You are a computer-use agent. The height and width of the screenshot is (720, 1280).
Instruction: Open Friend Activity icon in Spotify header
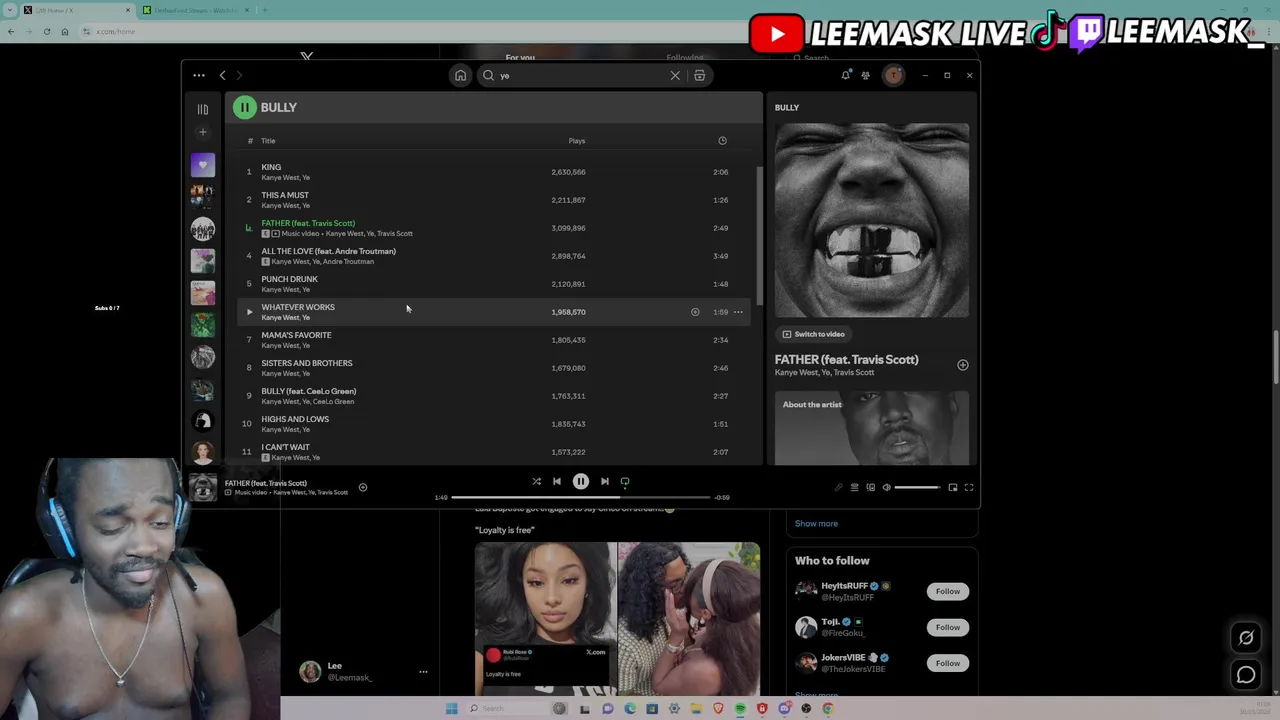pyautogui.click(x=866, y=75)
